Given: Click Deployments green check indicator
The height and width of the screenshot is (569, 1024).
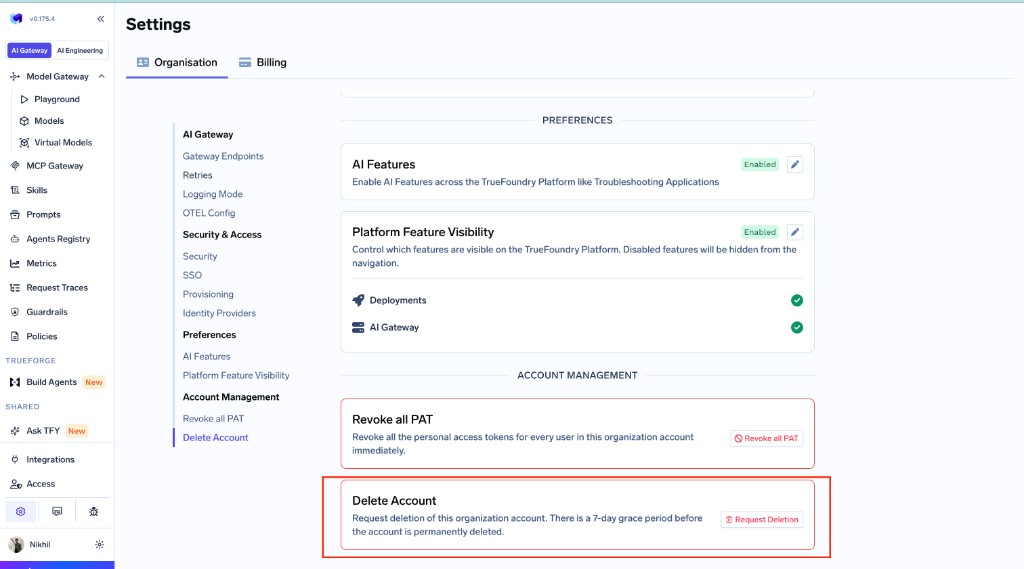Looking at the screenshot, I should pos(797,301).
